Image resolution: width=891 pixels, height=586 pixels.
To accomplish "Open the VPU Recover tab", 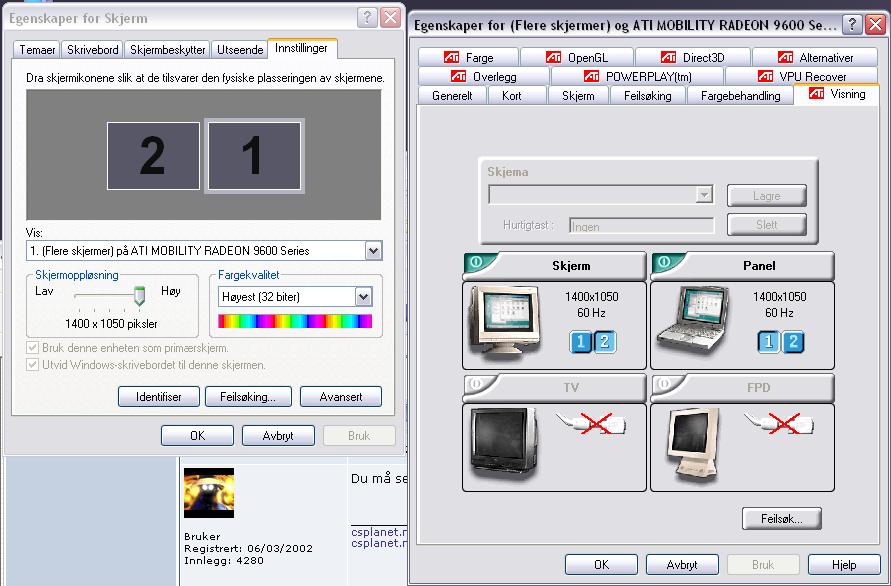I will tap(801, 76).
